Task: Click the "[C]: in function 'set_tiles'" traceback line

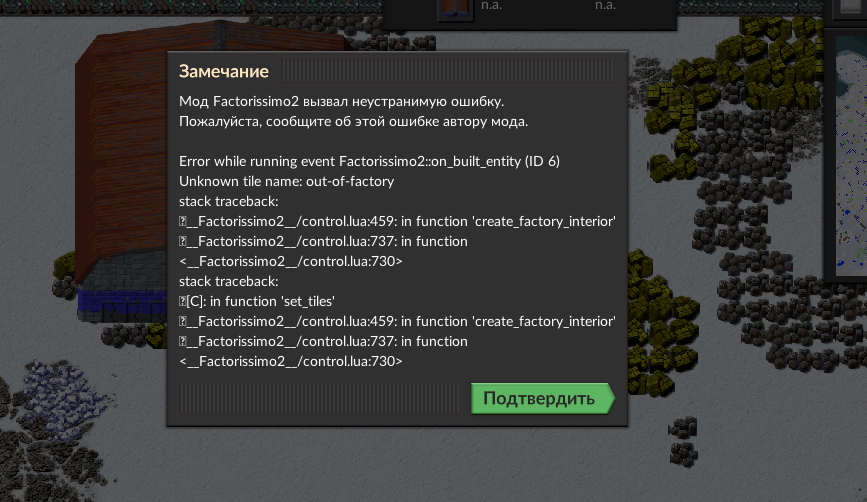Action: click(257, 301)
